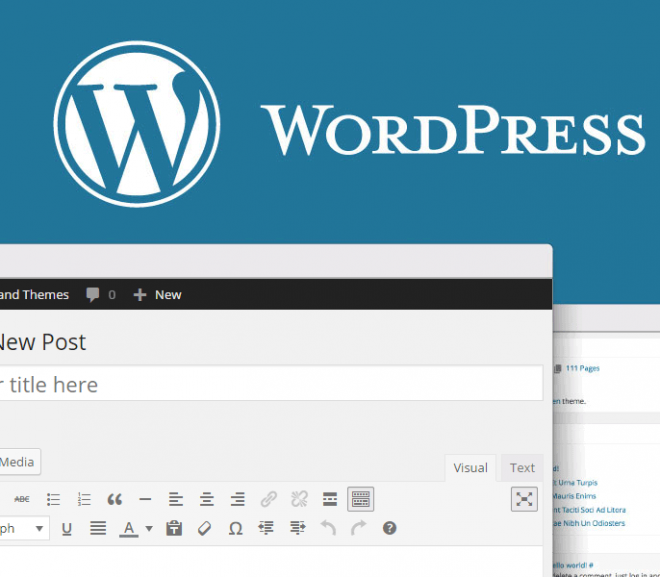This screenshot has width=660, height=577.
Task: Open the Urna Turpis post link
Action: (x=577, y=483)
